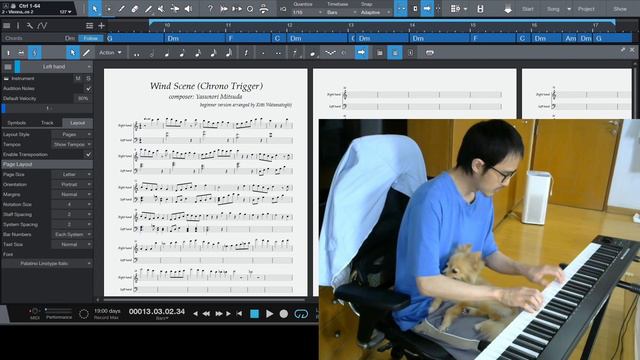Image resolution: width=640 pixels, height=360 pixels.
Task: Click the white download arrow icon
Action: (x=508, y=9)
